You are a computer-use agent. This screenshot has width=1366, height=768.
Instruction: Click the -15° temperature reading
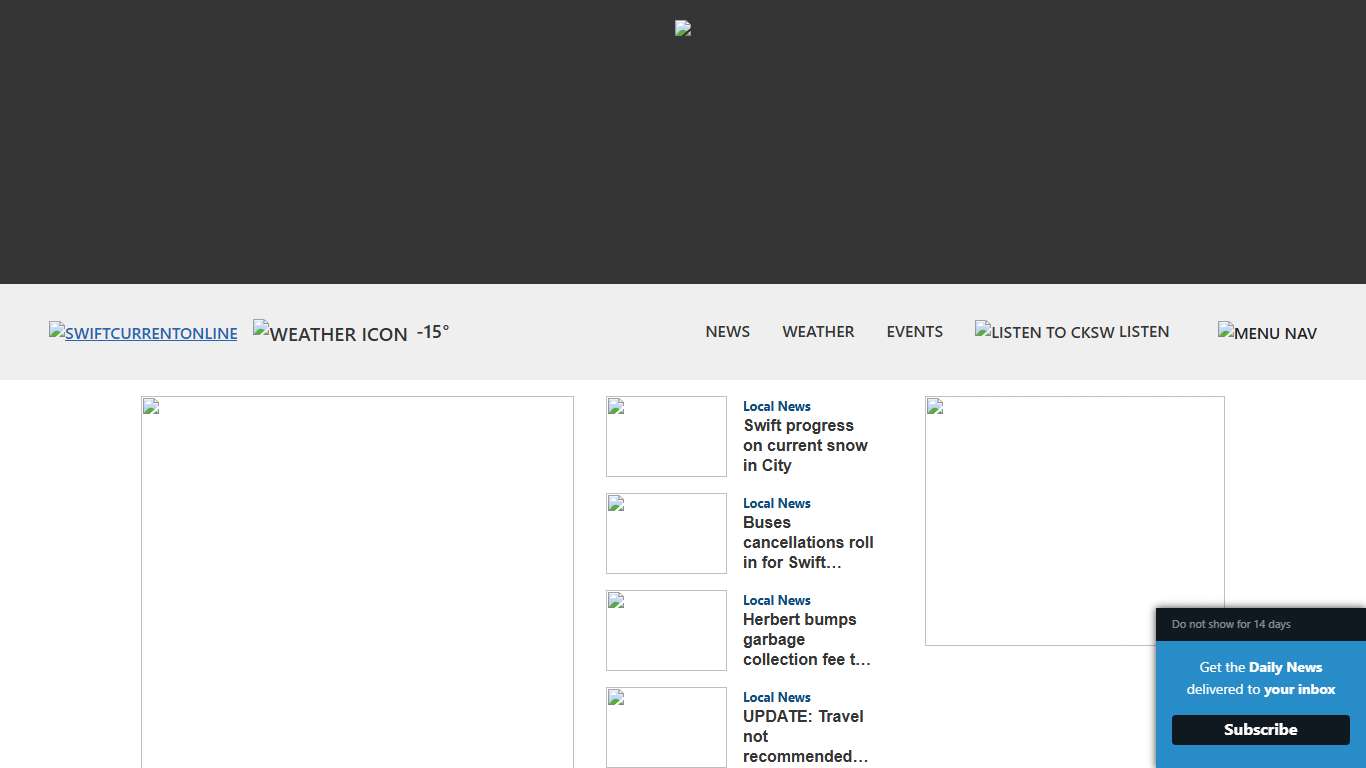[433, 332]
